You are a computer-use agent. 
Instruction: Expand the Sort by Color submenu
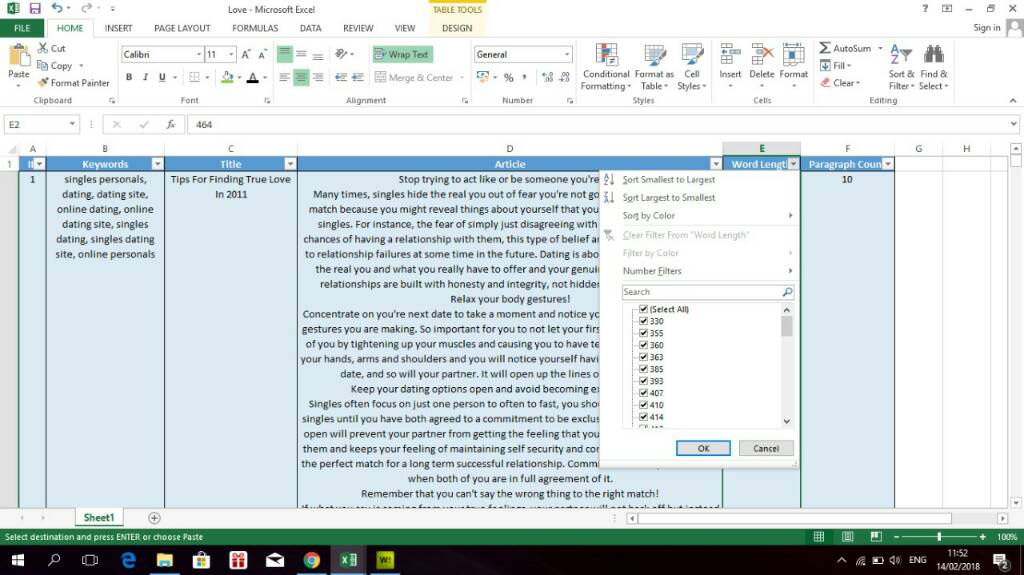[x=699, y=215]
